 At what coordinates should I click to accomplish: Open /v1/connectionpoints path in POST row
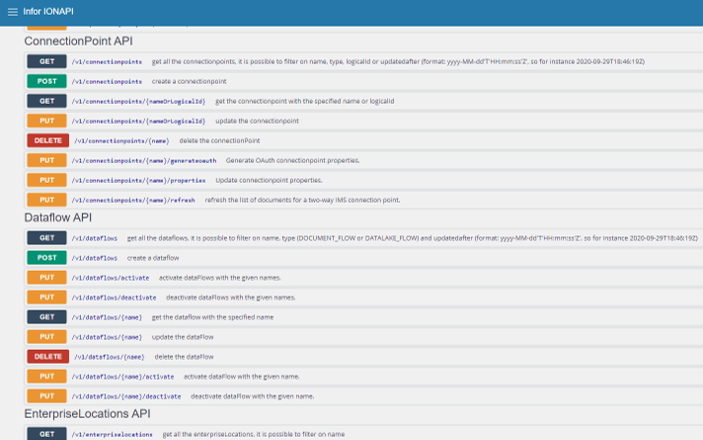click(x=107, y=82)
